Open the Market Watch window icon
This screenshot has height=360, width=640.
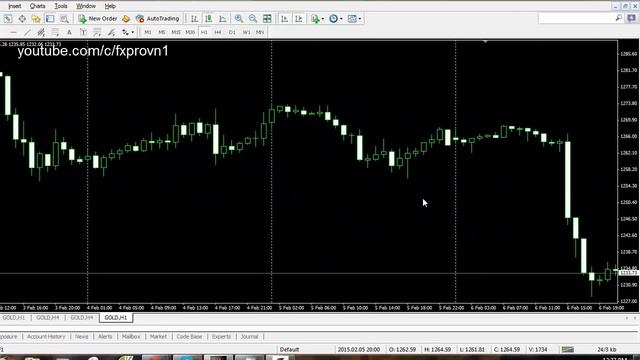pyautogui.click(x=8, y=18)
